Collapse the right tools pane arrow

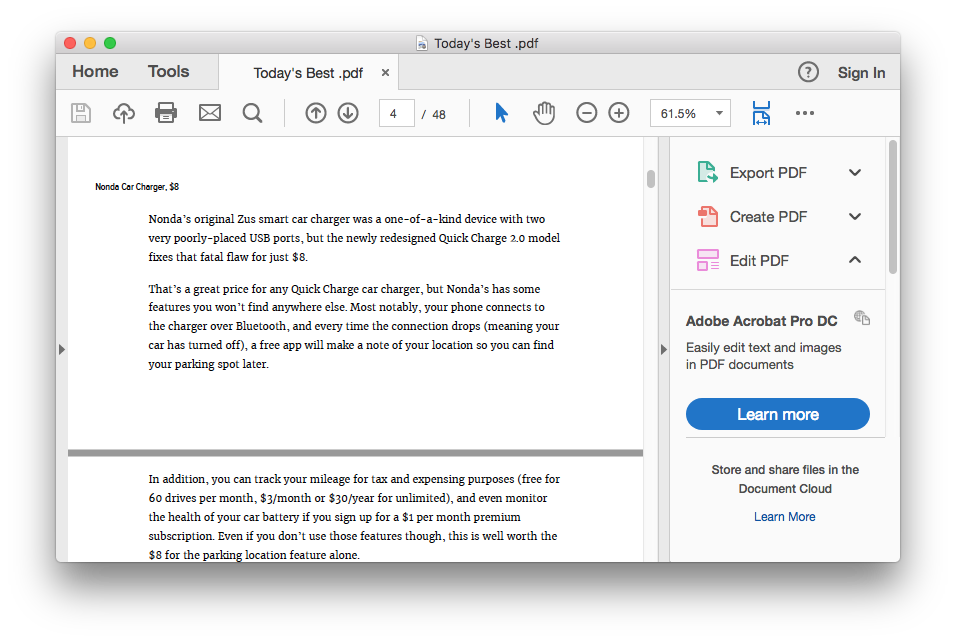pyautogui.click(x=664, y=349)
